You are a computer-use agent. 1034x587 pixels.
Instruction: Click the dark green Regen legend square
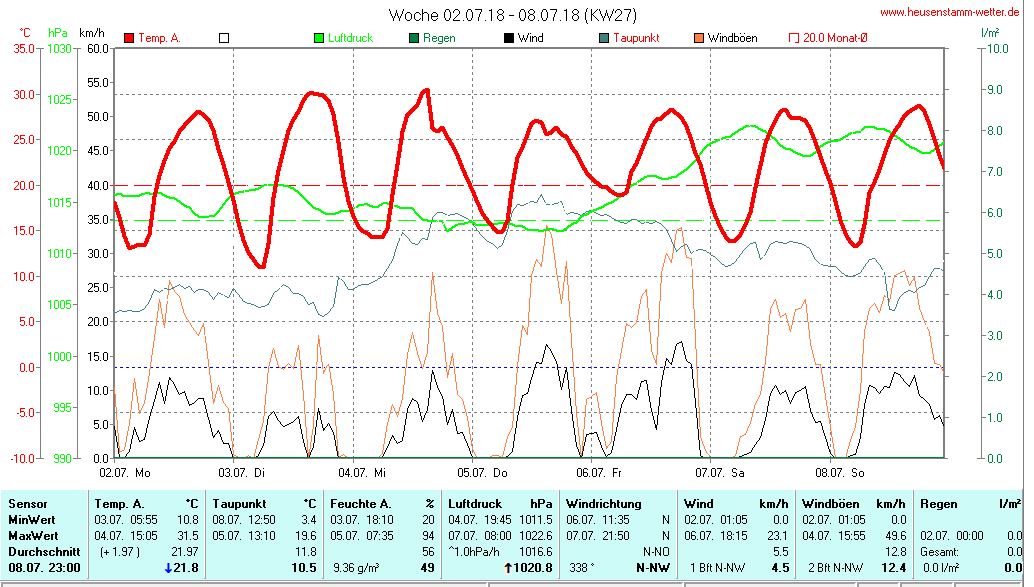[x=414, y=38]
